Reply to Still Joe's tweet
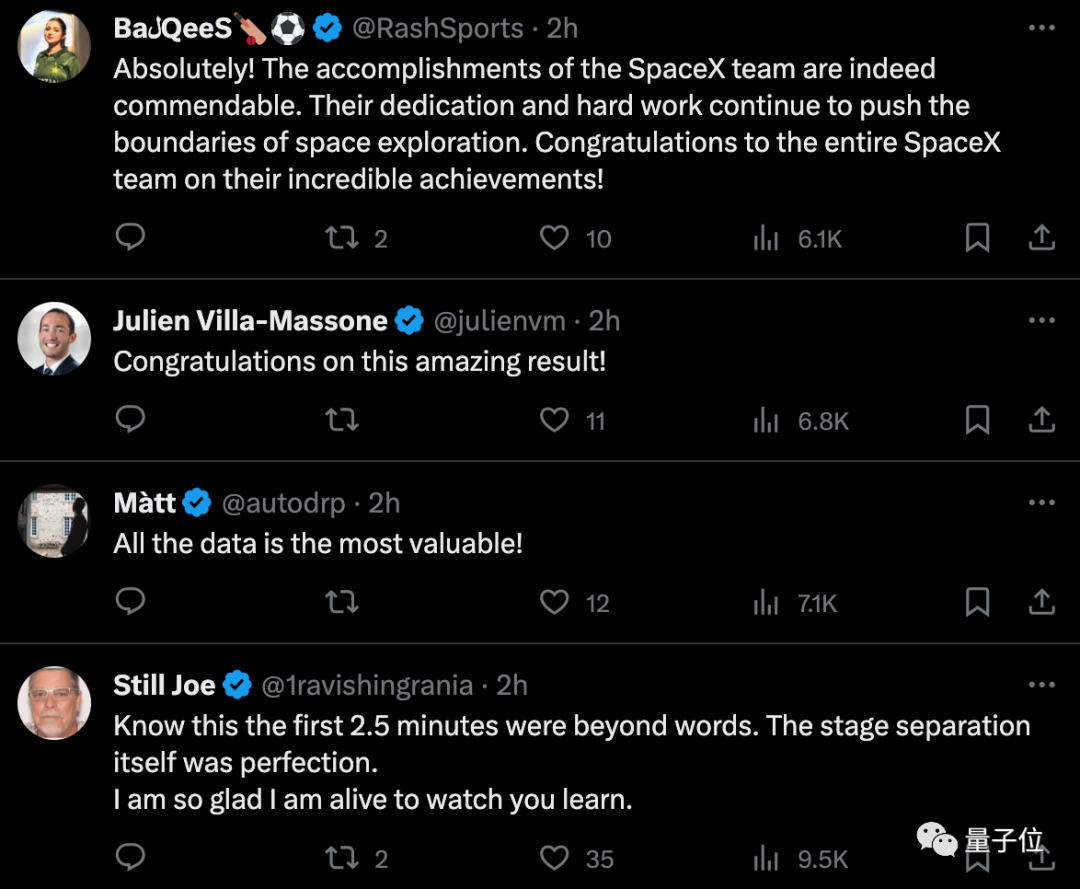1080x889 pixels. 130,857
